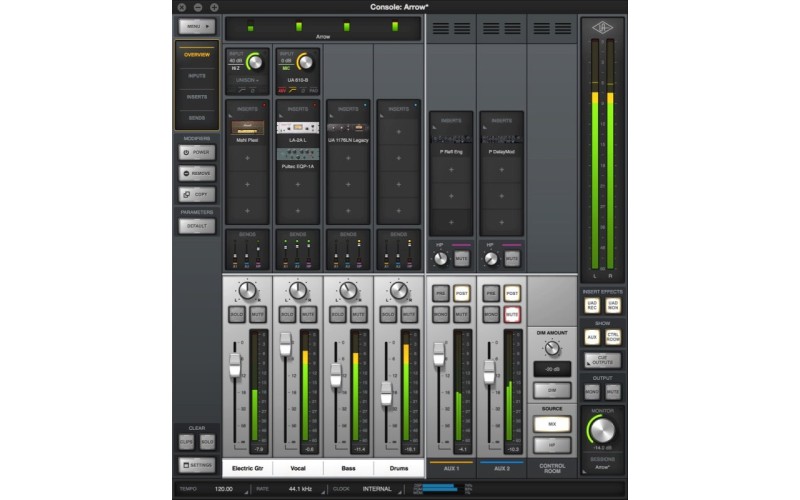The height and width of the screenshot is (500, 800).
Task: Open the Pultec EQP-1A plugin
Action: coord(298,154)
